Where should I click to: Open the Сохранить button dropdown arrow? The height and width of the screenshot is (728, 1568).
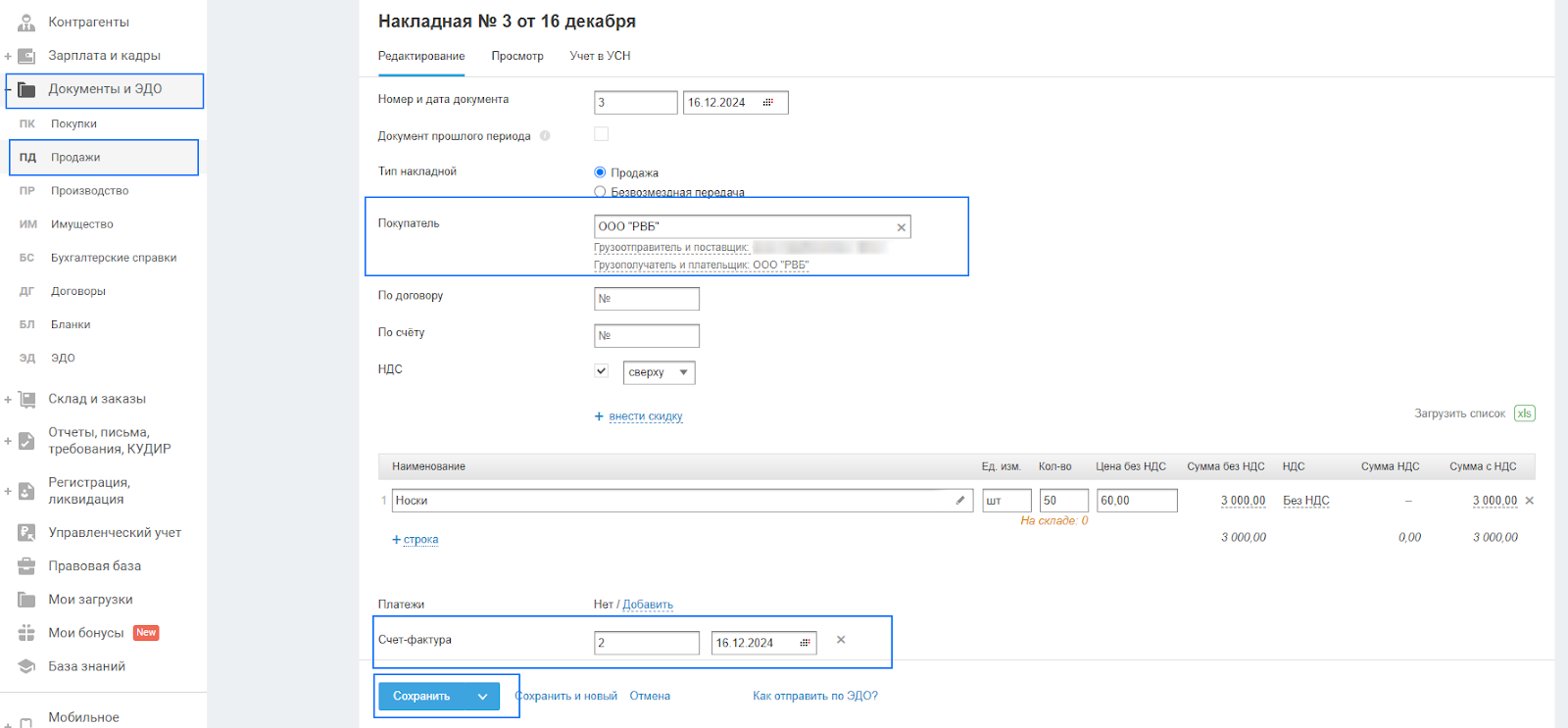(483, 697)
